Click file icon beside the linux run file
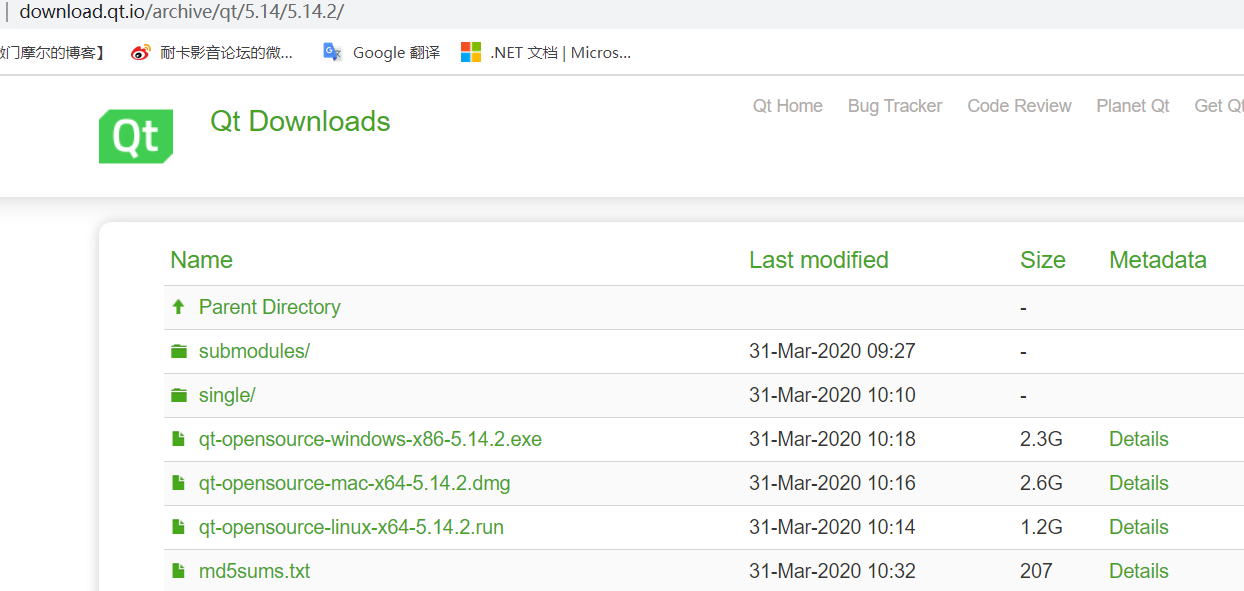 (x=178, y=527)
